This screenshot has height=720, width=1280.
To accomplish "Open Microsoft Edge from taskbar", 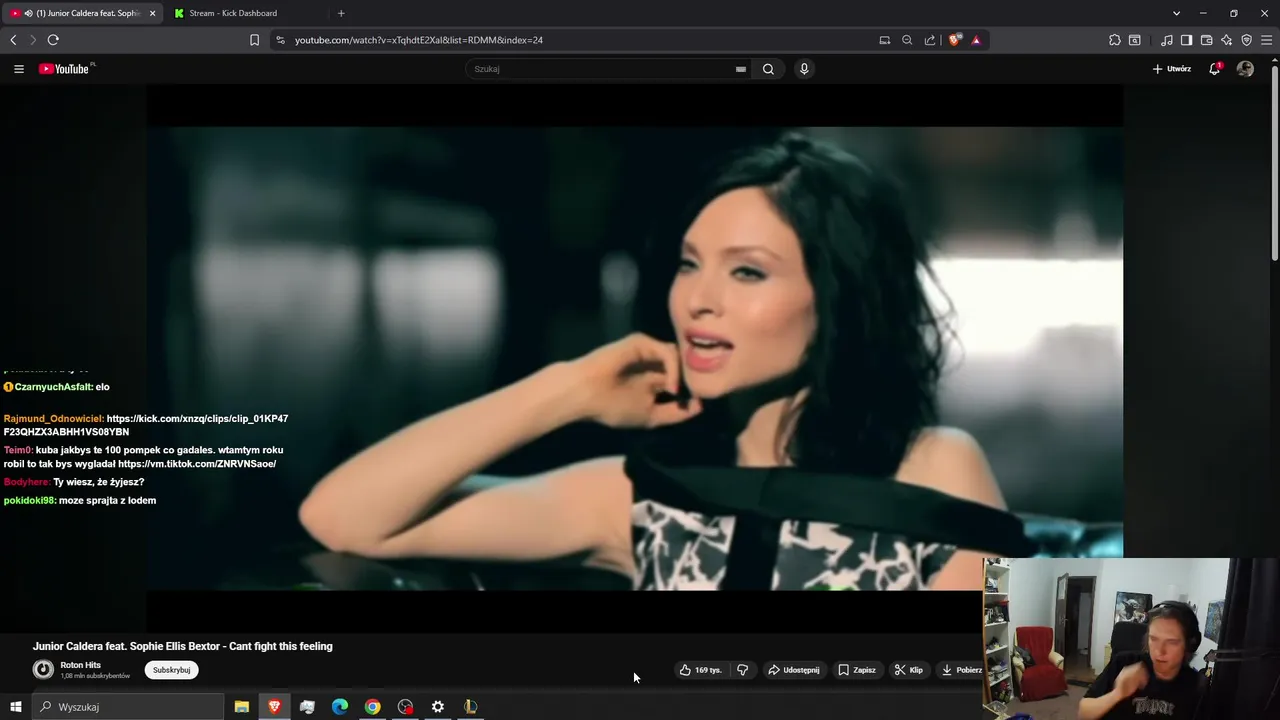I will pyautogui.click(x=340, y=707).
